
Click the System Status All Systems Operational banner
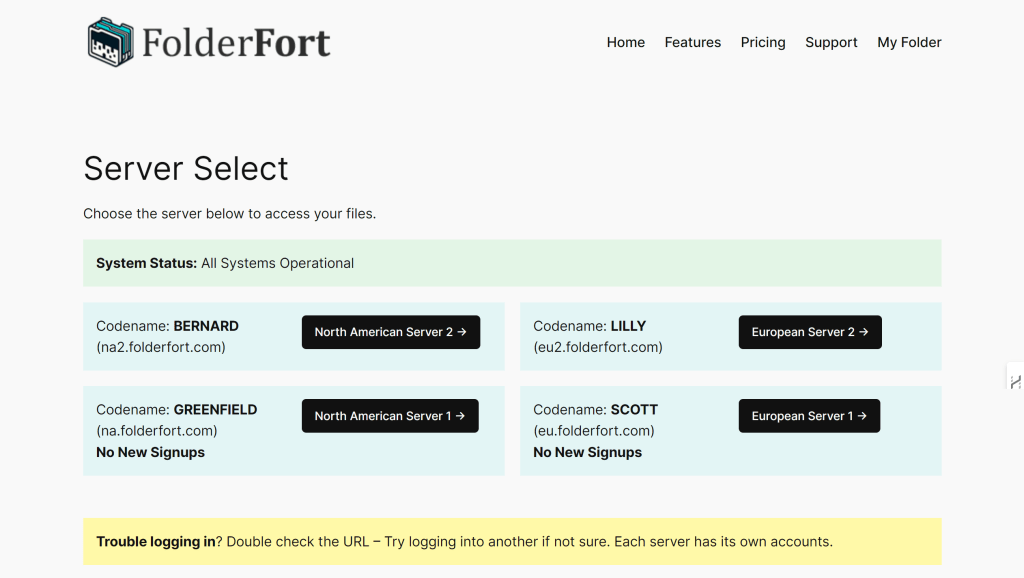(512, 263)
